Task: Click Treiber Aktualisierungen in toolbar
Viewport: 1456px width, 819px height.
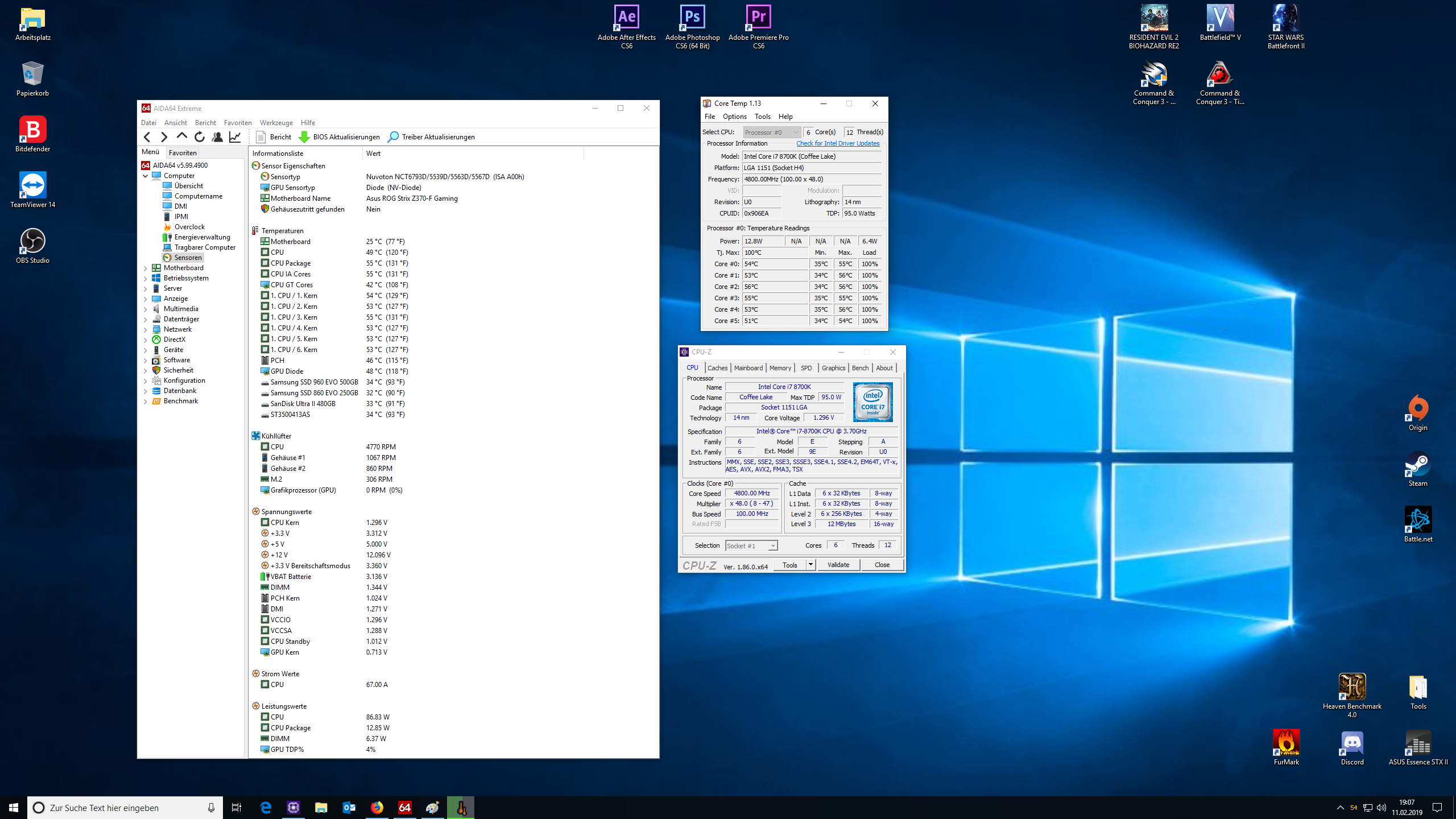Action: coord(431,136)
